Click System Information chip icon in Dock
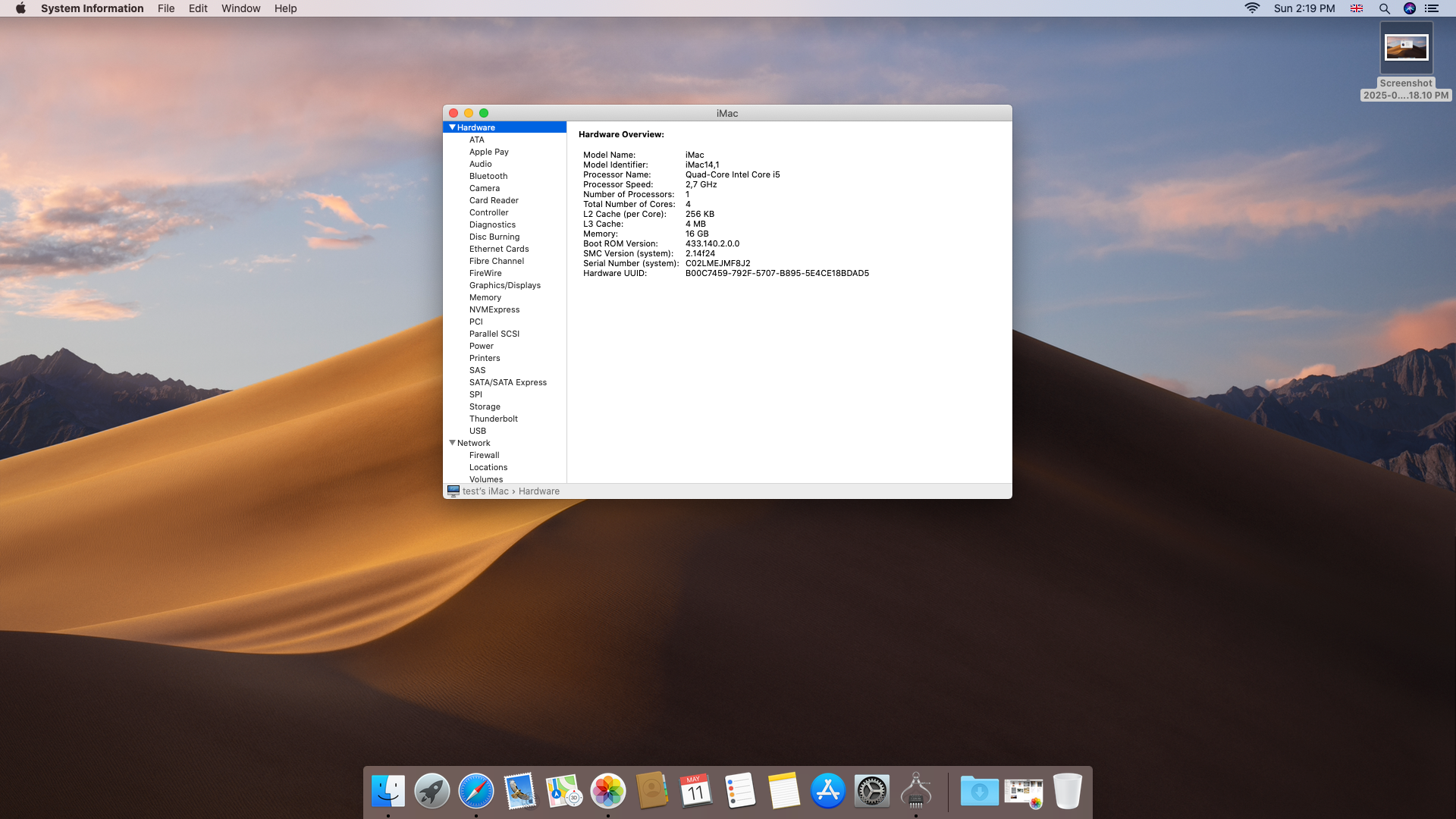The image size is (1456, 819). 916,791
